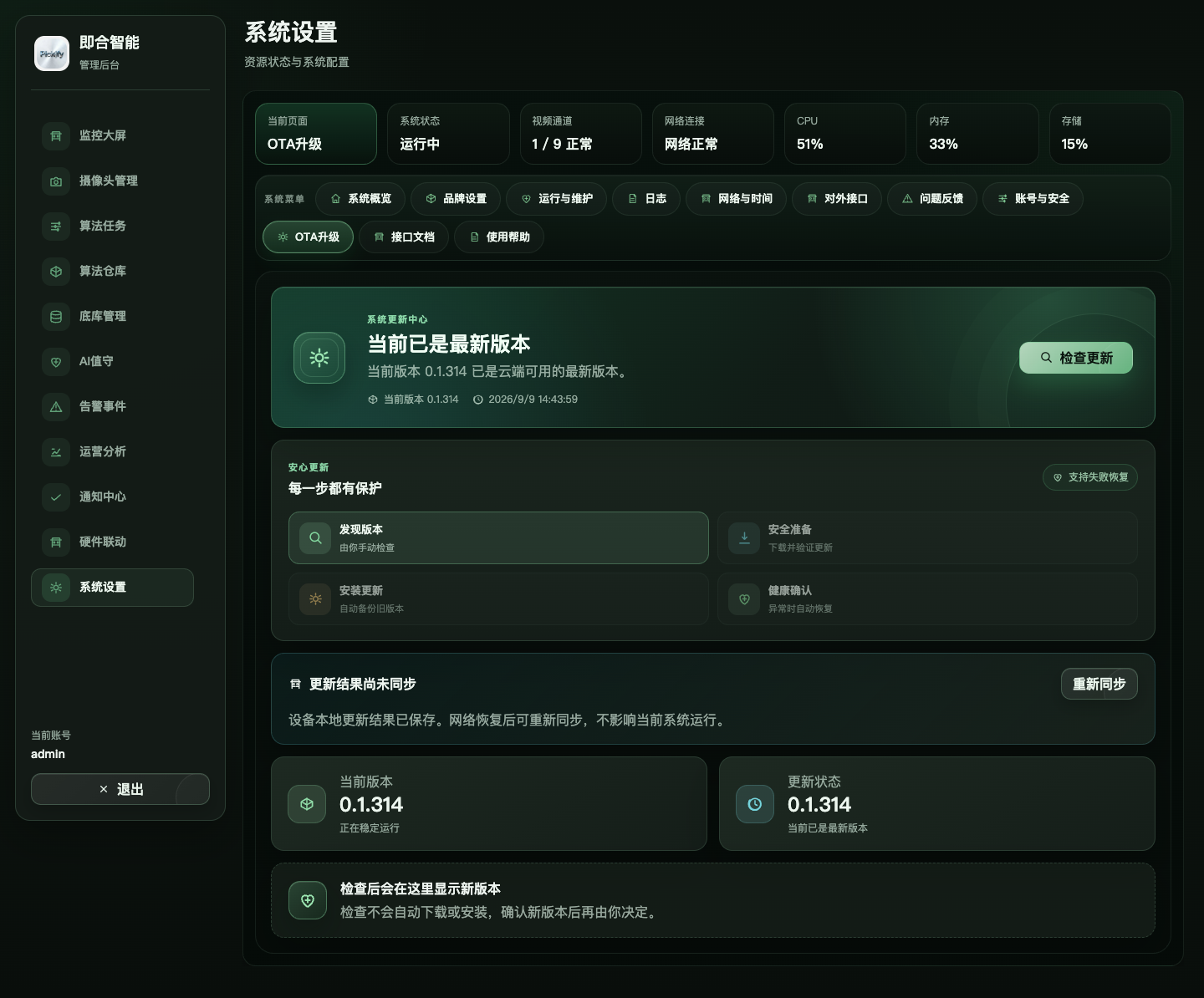Image resolution: width=1204 pixels, height=998 pixels.
Task: Click the large gear icon in 系统更新中心
Action: click(x=319, y=358)
